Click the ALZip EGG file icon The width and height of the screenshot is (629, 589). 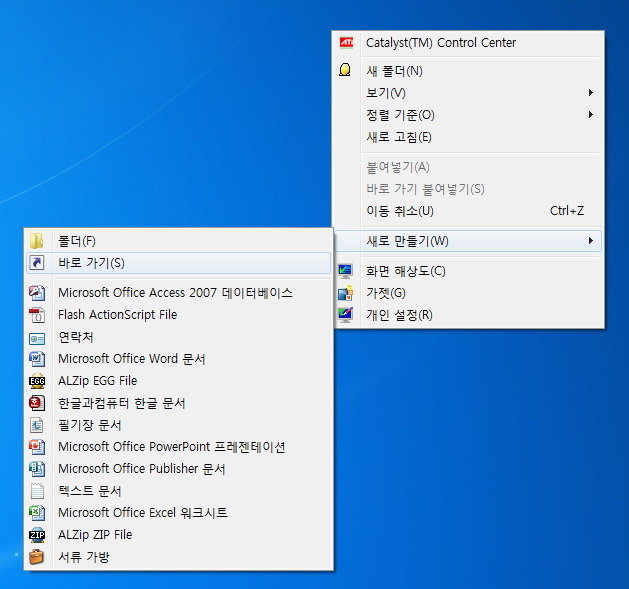(37, 381)
